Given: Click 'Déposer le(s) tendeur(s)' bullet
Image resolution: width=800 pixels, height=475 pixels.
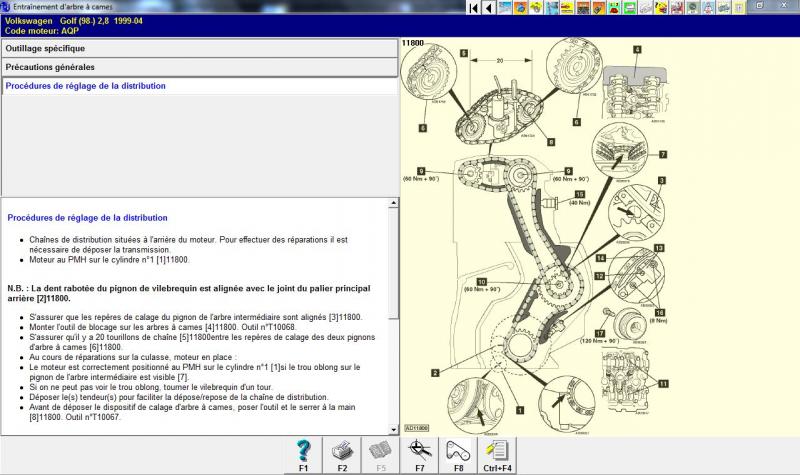Looking at the screenshot, I should click(x=179, y=397).
